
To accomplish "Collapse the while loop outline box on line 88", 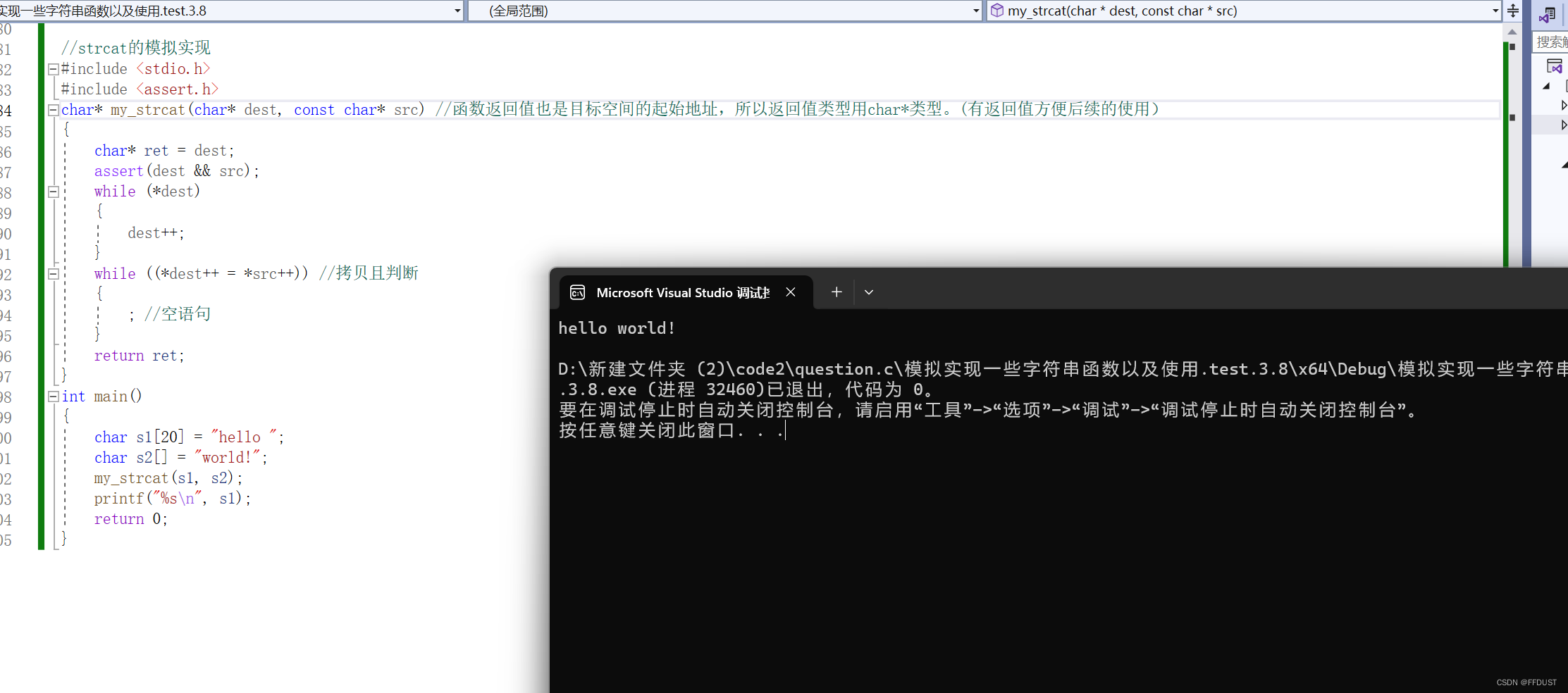I will click(x=54, y=192).
